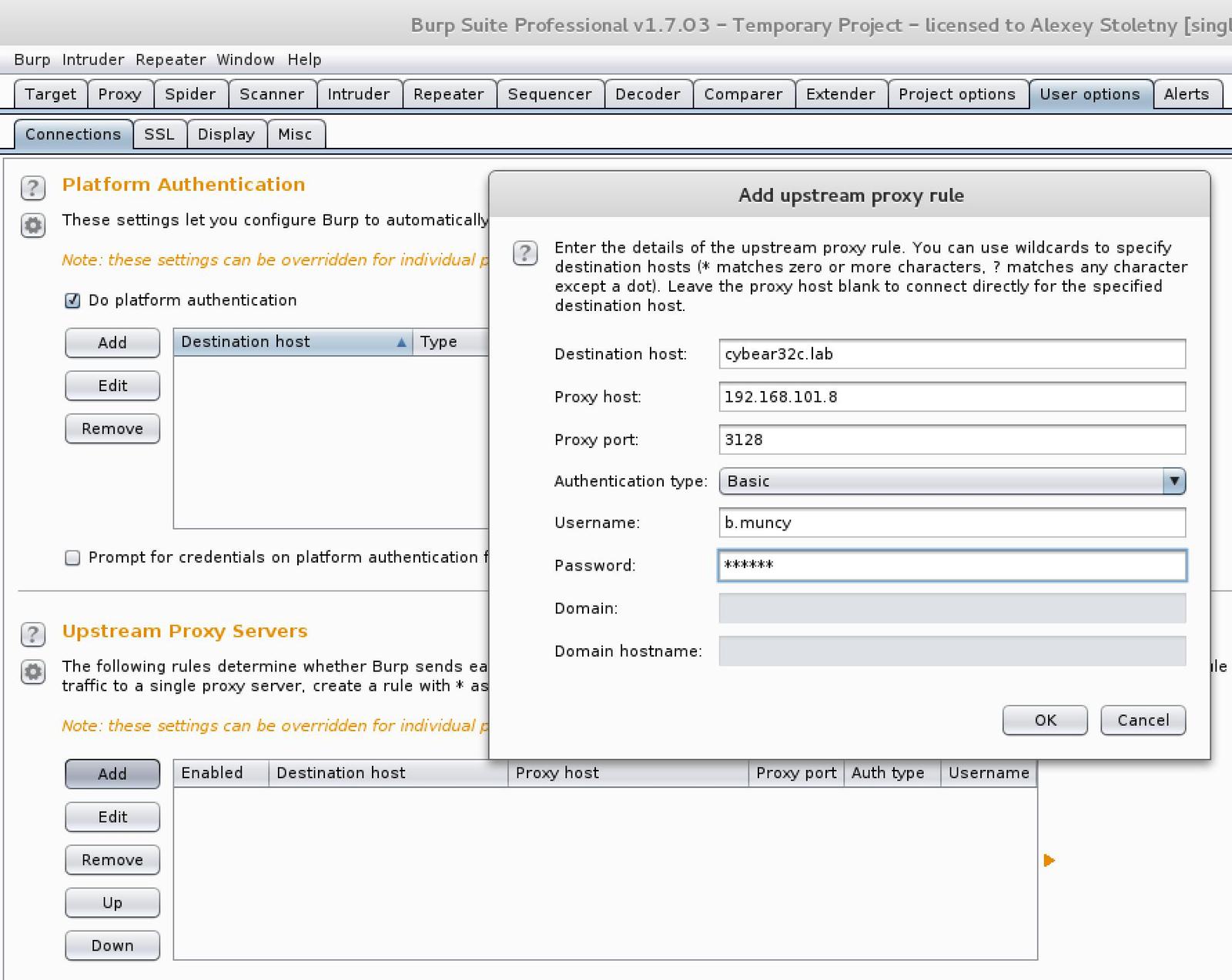The width and height of the screenshot is (1232, 980).
Task: Edit platform authentication entry
Action: 112,386
